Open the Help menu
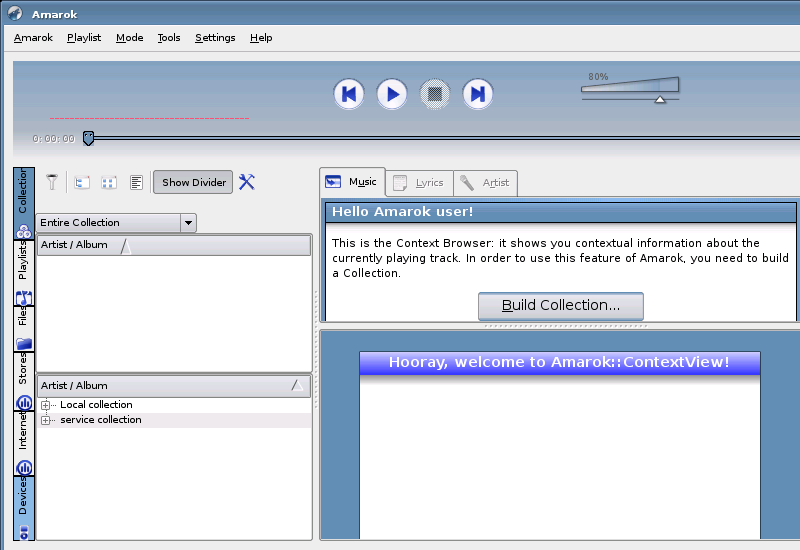The height and width of the screenshot is (550, 800). click(261, 38)
